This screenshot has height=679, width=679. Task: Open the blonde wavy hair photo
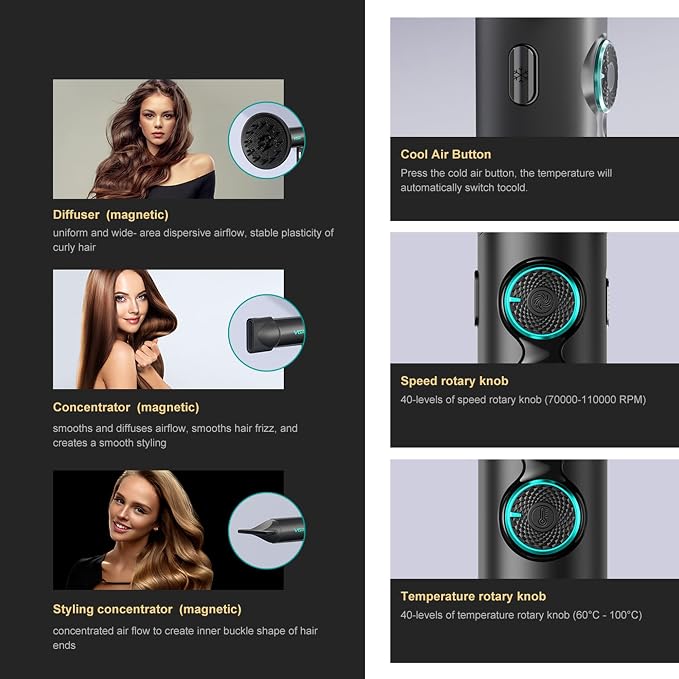point(168,530)
